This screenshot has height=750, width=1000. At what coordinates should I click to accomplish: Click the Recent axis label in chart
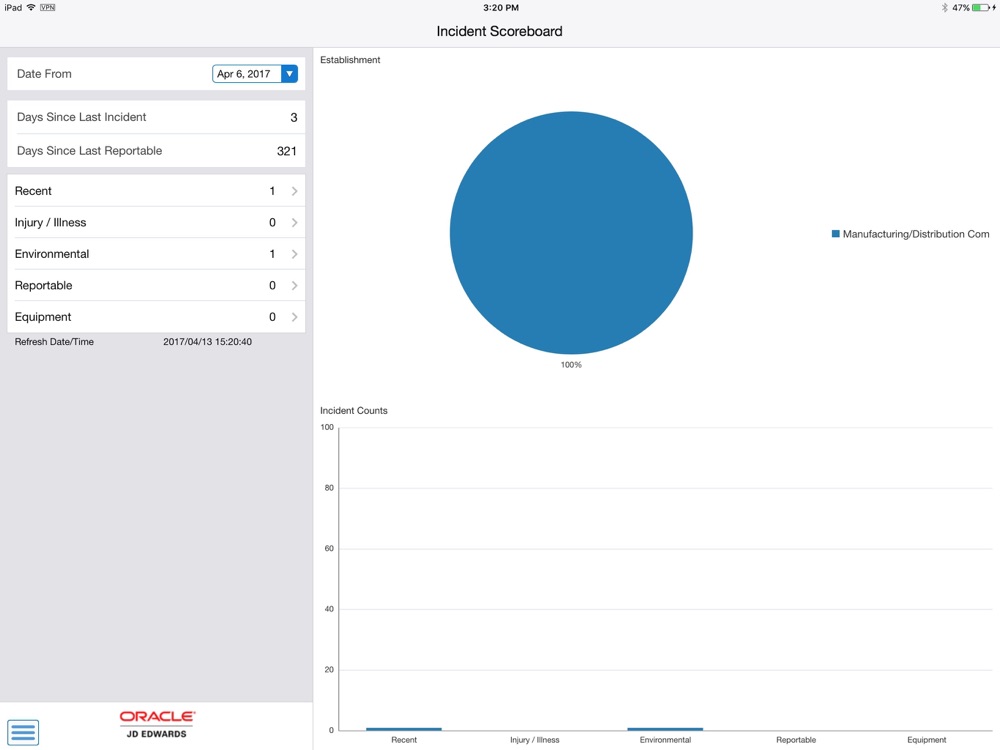pyautogui.click(x=404, y=740)
